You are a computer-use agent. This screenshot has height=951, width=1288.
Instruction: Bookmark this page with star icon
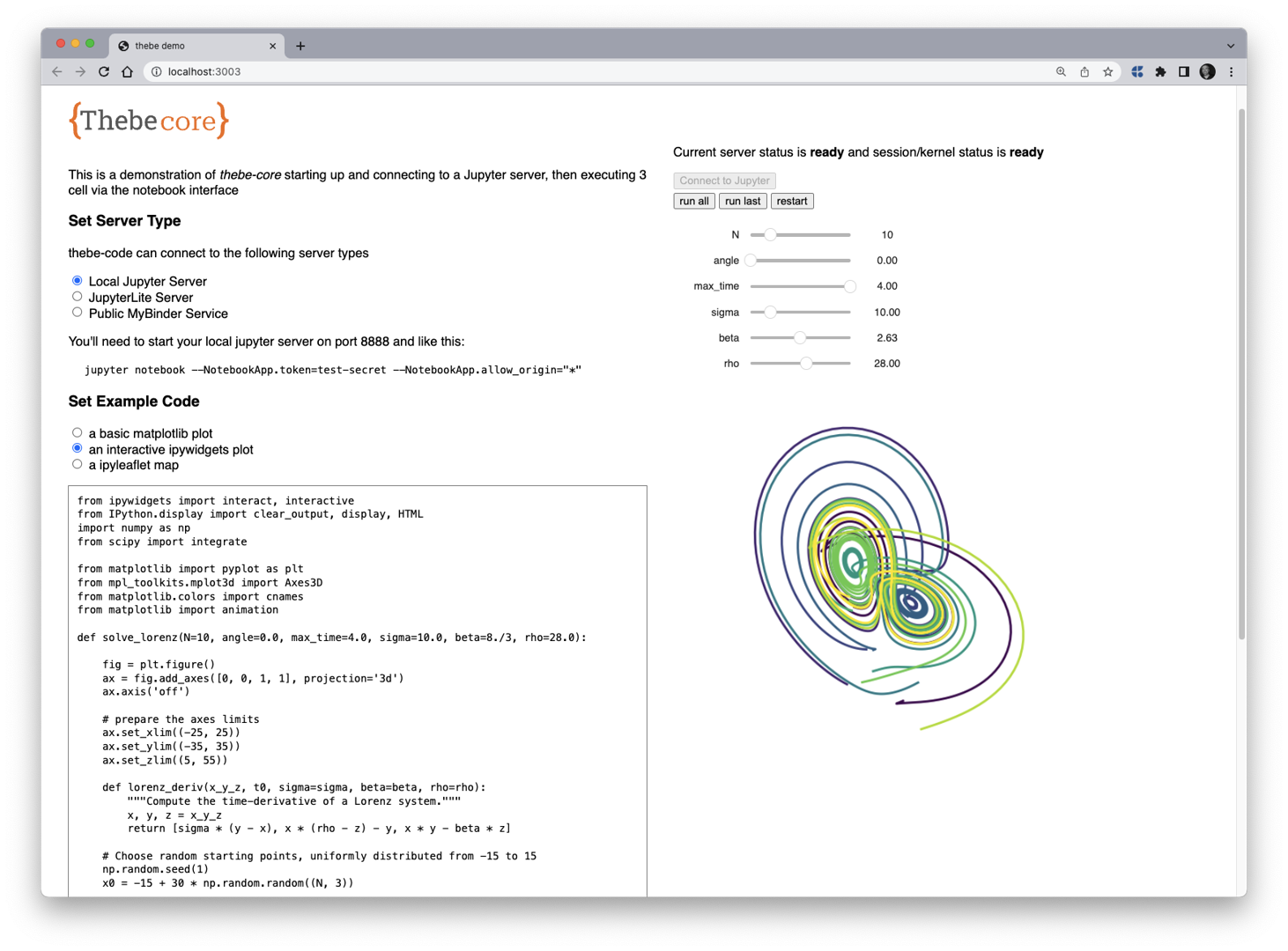pos(1108,72)
